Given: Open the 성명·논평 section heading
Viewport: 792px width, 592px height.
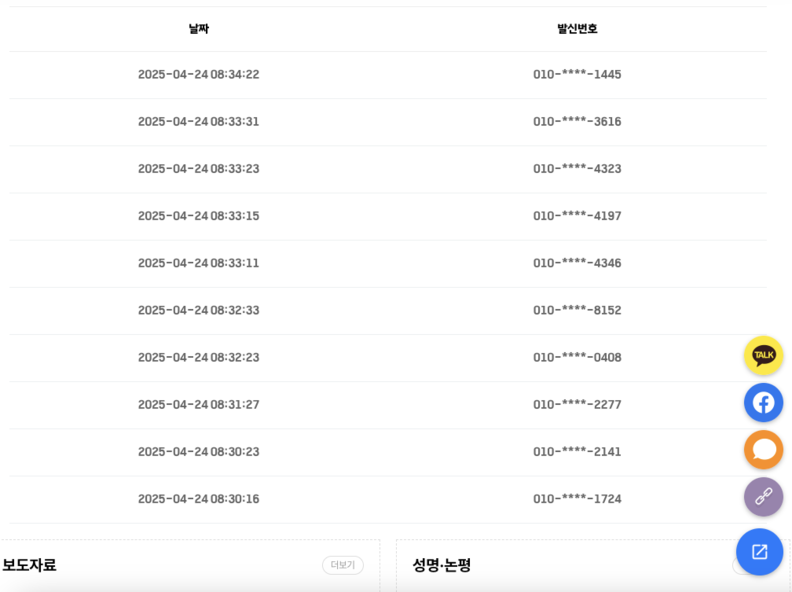Looking at the screenshot, I should tap(441, 565).
